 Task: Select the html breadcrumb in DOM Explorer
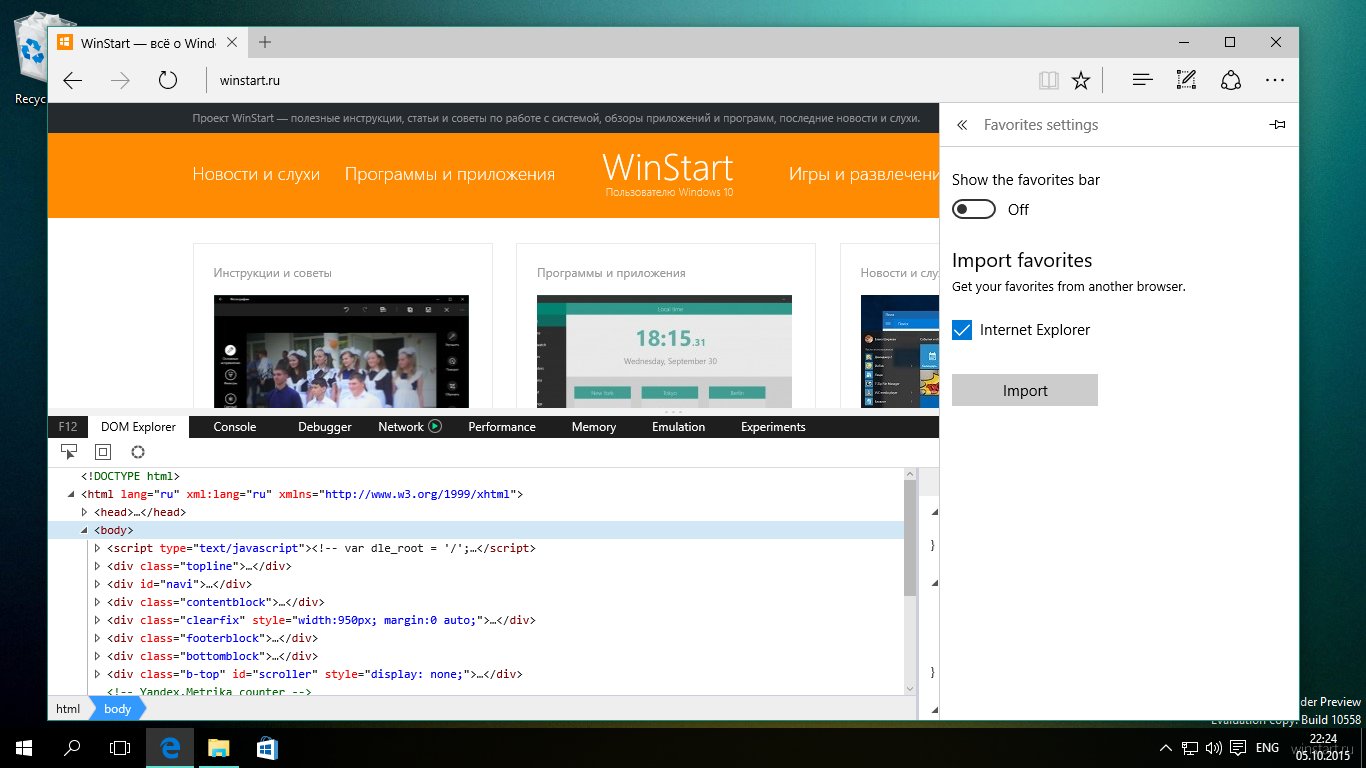tap(68, 709)
